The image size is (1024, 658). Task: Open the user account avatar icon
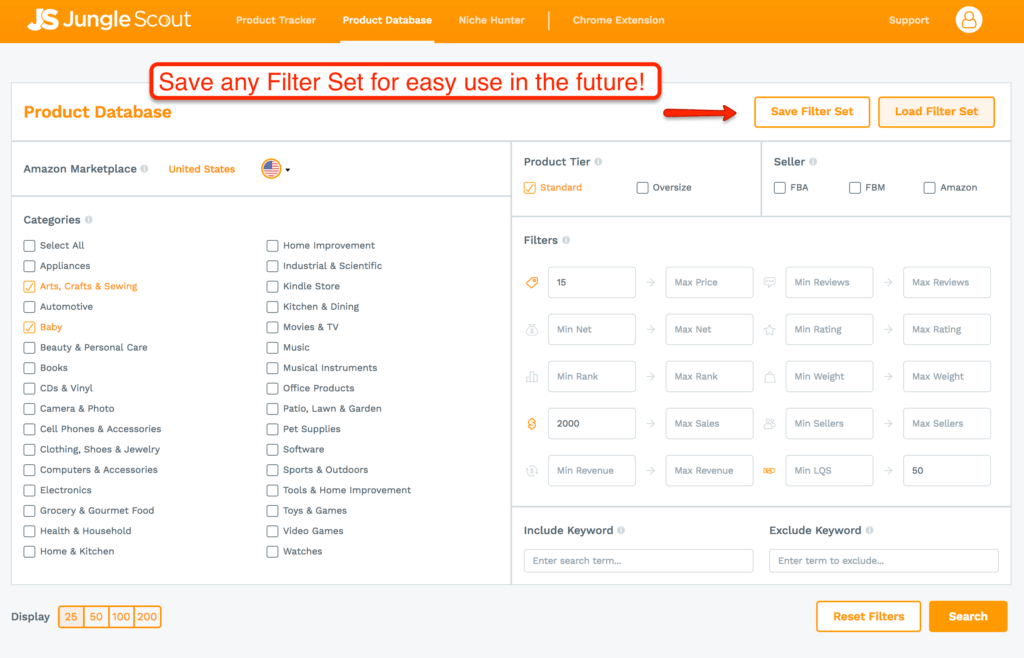[968, 20]
